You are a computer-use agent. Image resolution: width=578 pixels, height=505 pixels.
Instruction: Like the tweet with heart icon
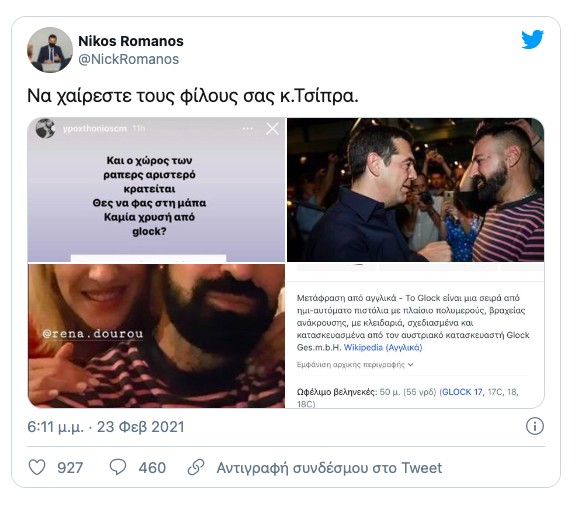pyautogui.click(x=37, y=467)
